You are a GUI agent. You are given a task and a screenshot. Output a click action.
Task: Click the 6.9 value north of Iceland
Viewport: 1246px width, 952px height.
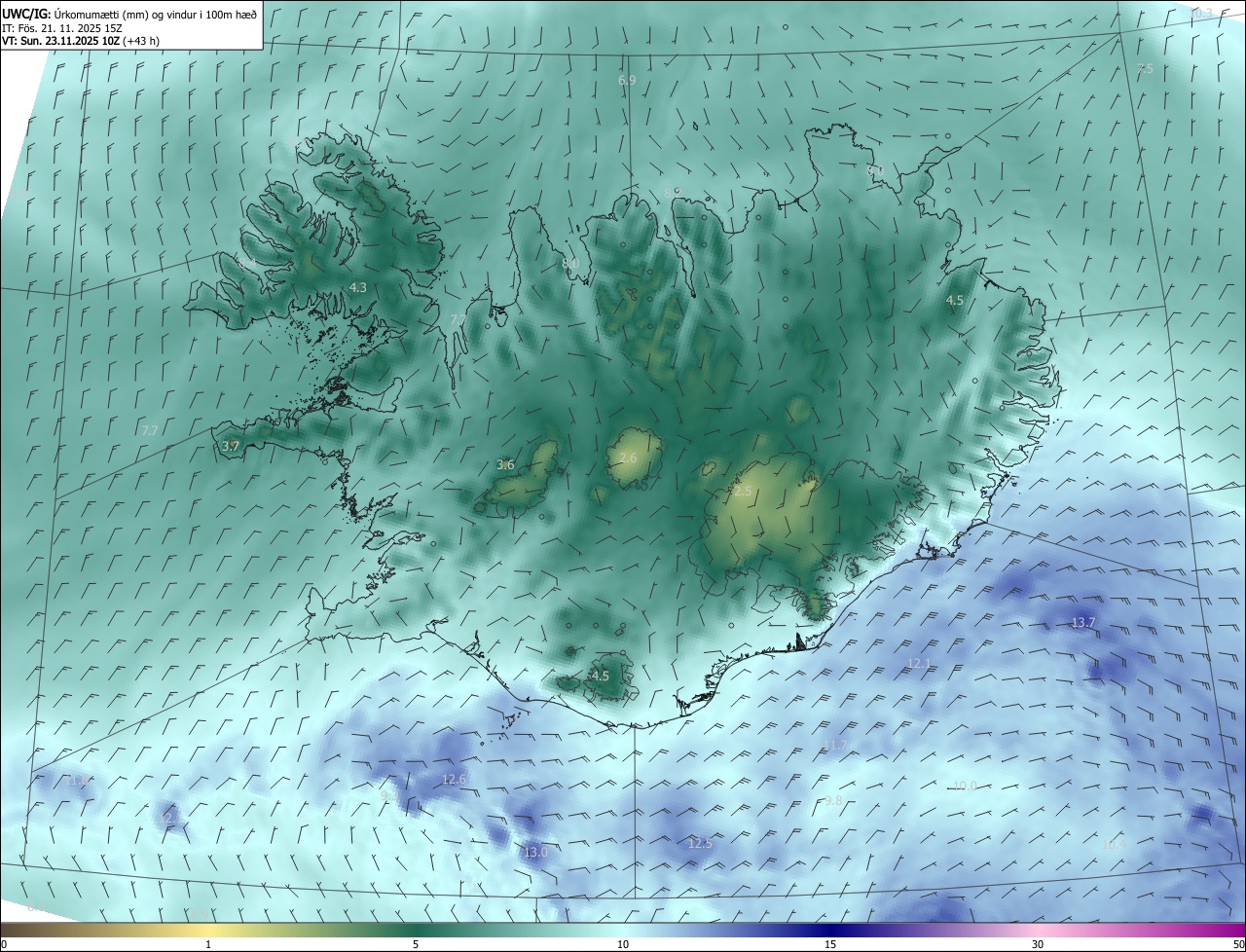pos(627,80)
